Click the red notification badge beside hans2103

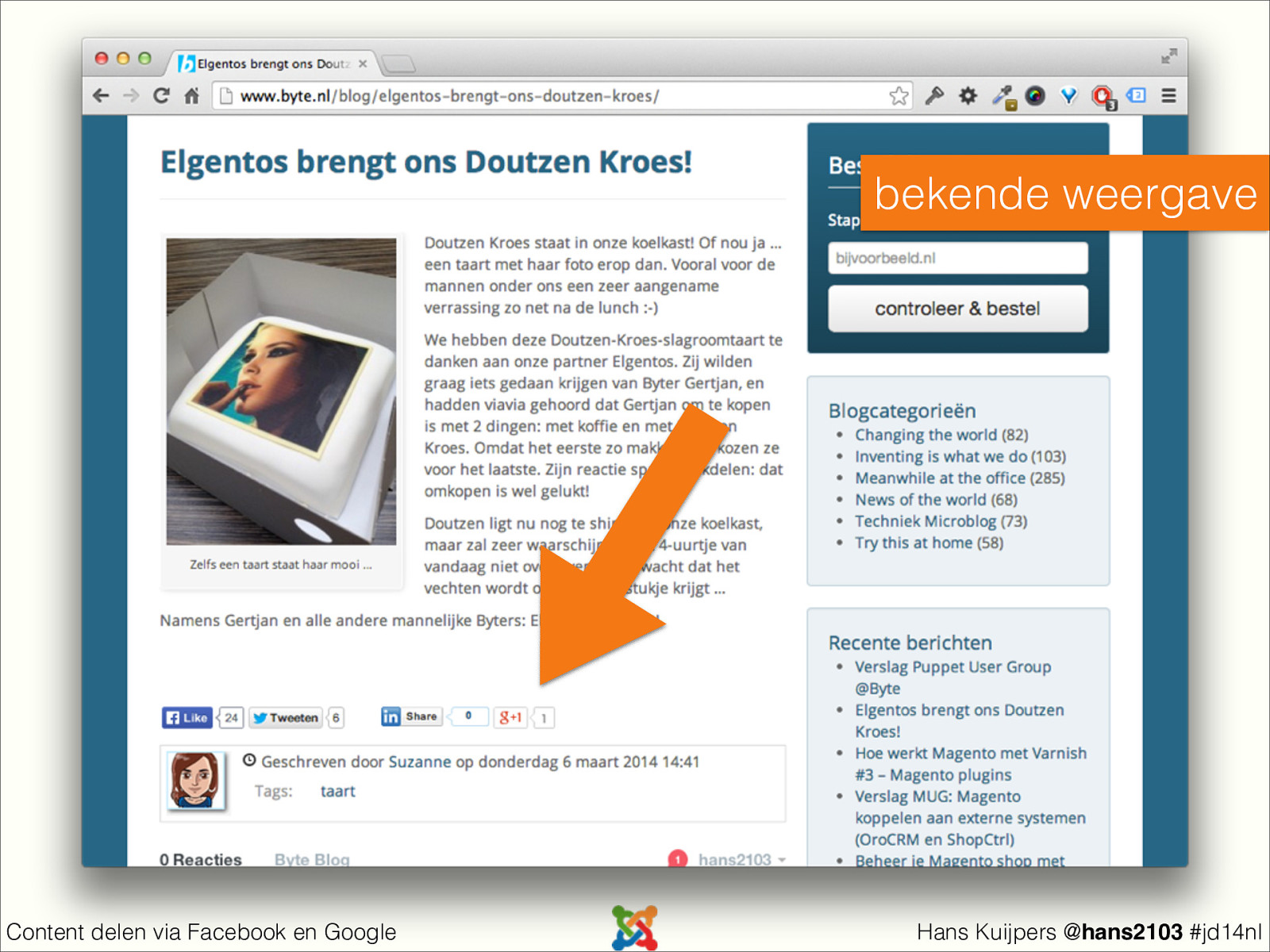click(x=677, y=858)
